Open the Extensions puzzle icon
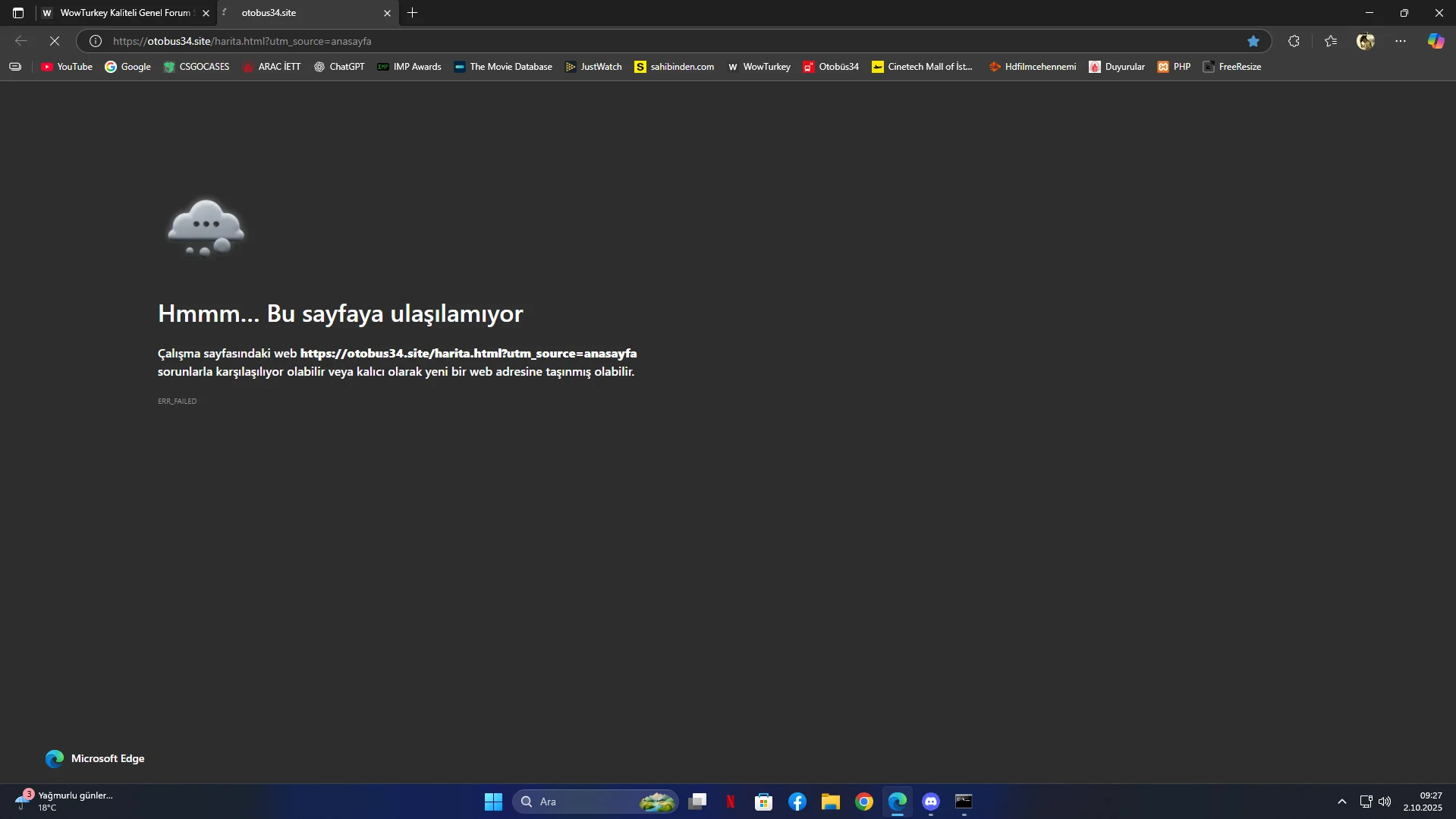This screenshot has height=819, width=1456. coord(1294,40)
